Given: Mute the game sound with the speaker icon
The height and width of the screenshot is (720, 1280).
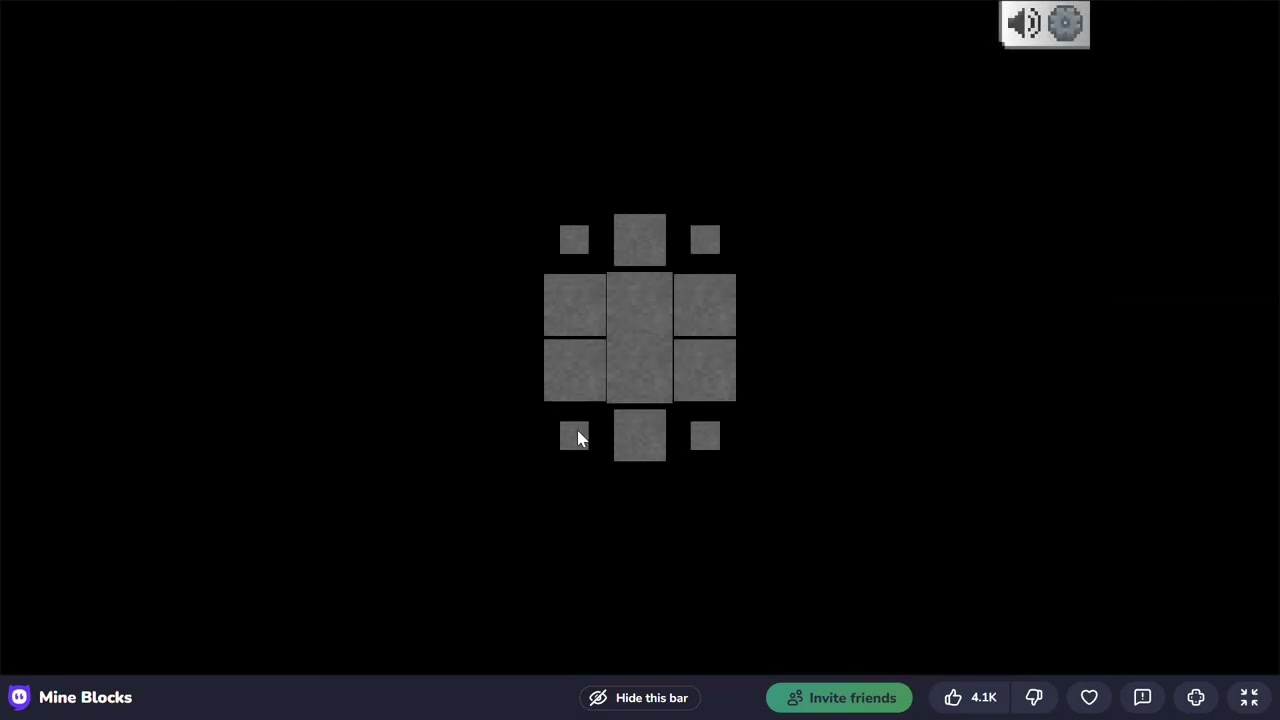Looking at the screenshot, I should coord(1024,23).
